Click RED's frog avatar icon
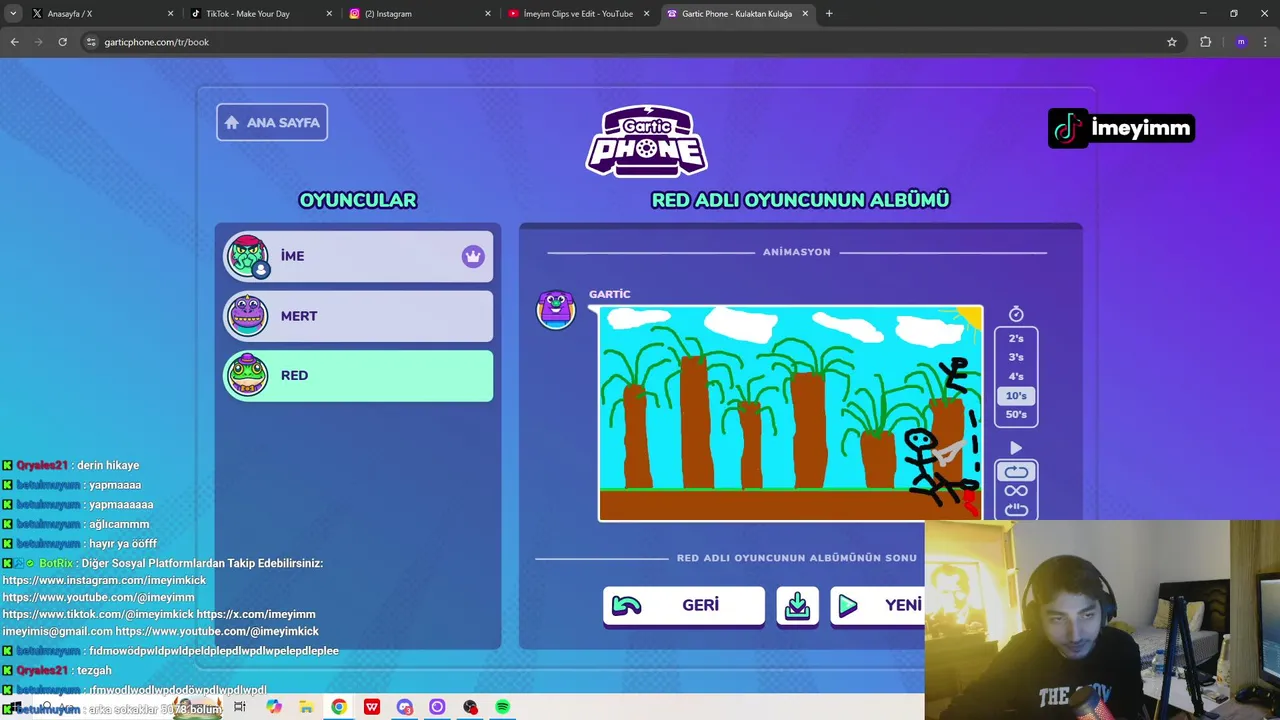Image resolution: width=1280 pixels, height=720 pixels. point(247,376)
